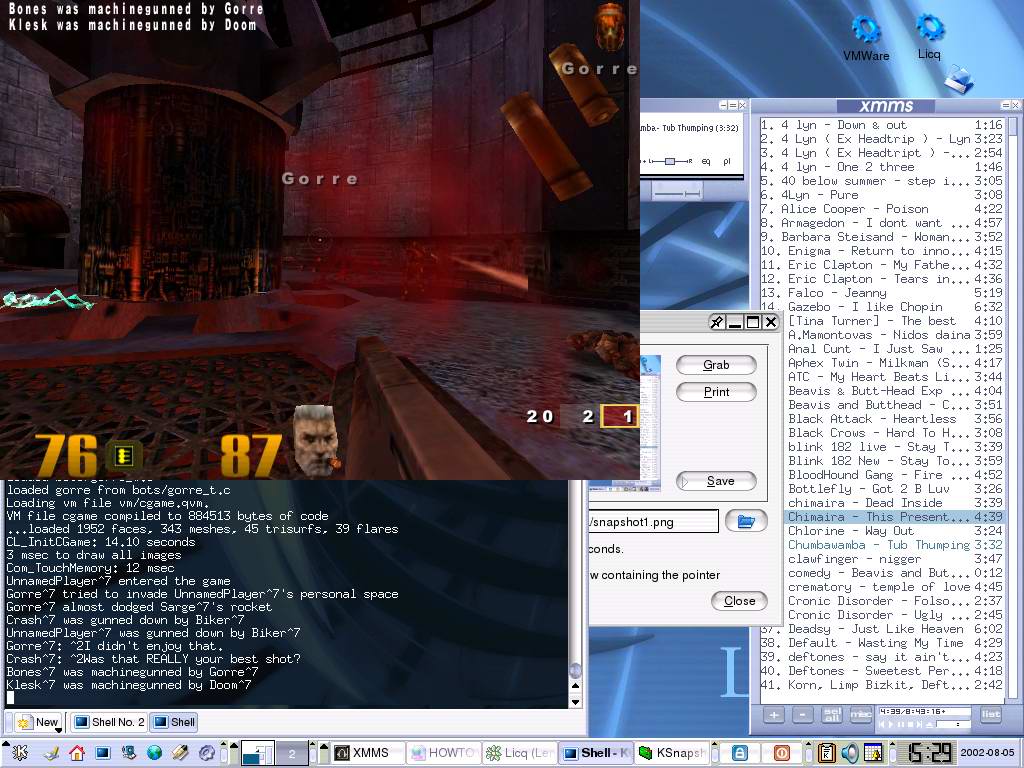
Task: Click the lock screen icon in the panel
Action: point(740,753)
